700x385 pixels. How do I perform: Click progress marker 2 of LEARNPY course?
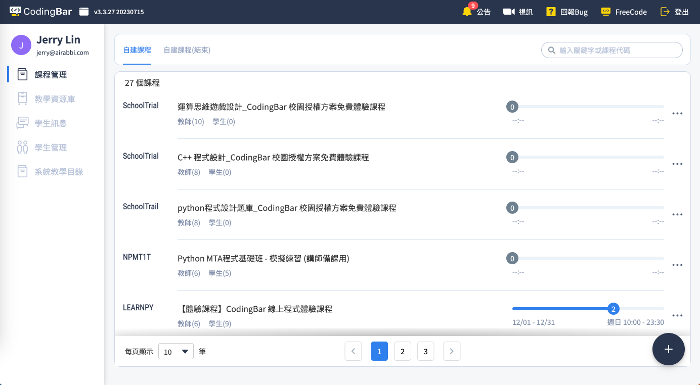[x=613, y=309]
